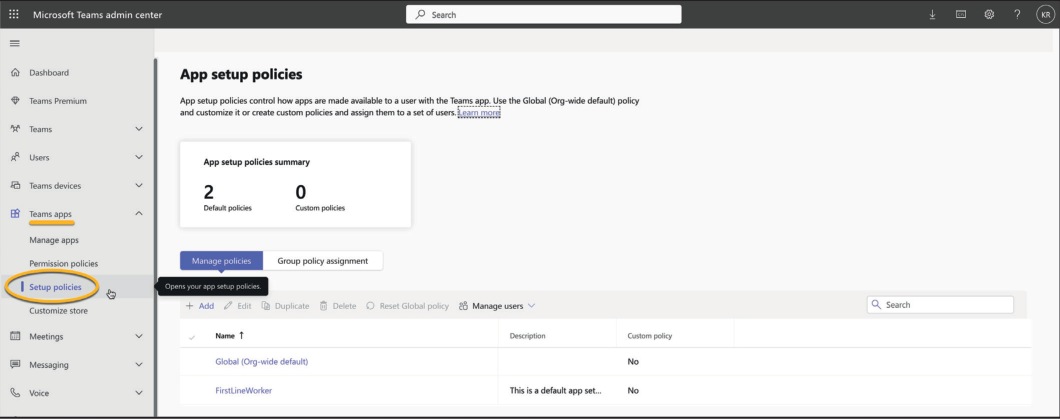Open Permission policies in sidebar
Image resolution: width=1060 pixels, height=420 pixels.
[64, 264]
